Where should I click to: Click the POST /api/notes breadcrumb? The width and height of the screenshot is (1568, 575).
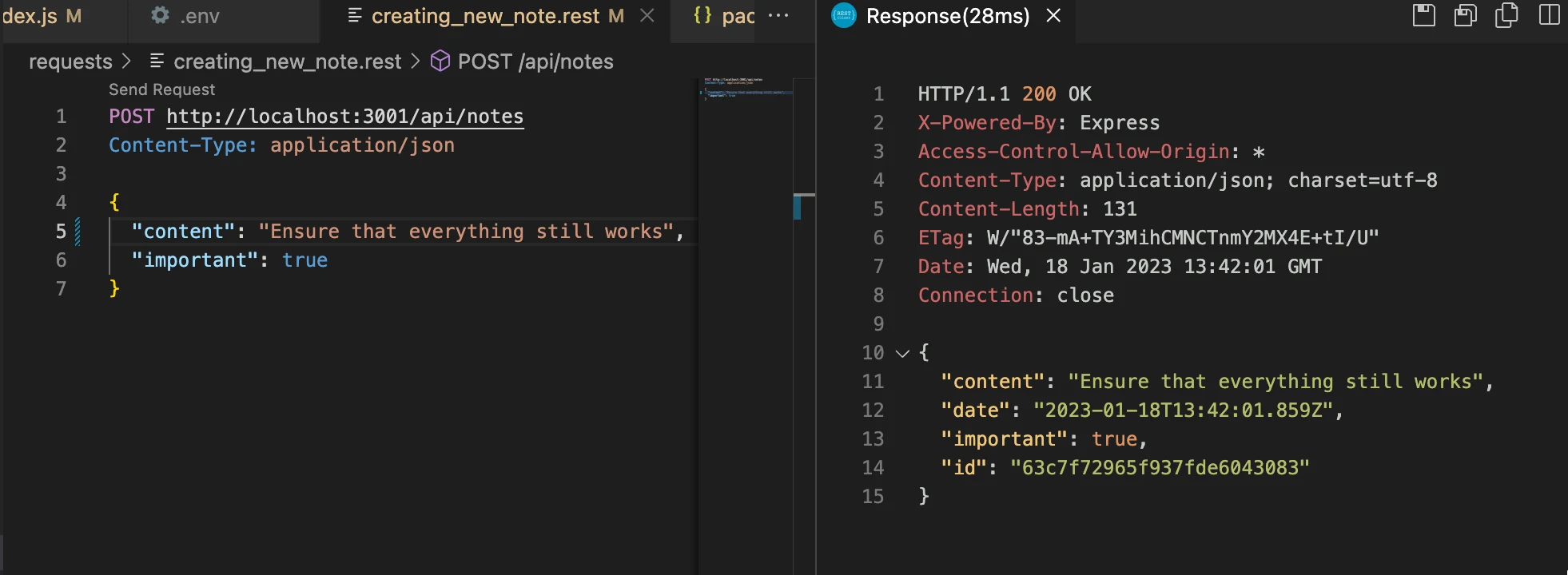tap(535, 61)
